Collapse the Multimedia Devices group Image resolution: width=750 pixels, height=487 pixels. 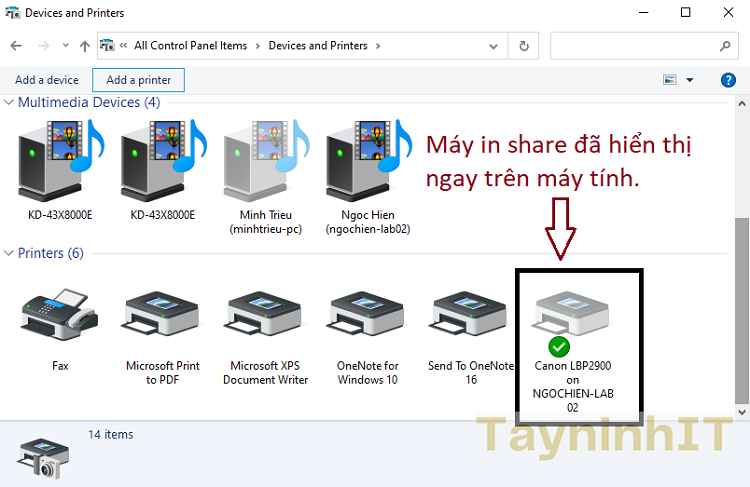[x=9, y=102]
